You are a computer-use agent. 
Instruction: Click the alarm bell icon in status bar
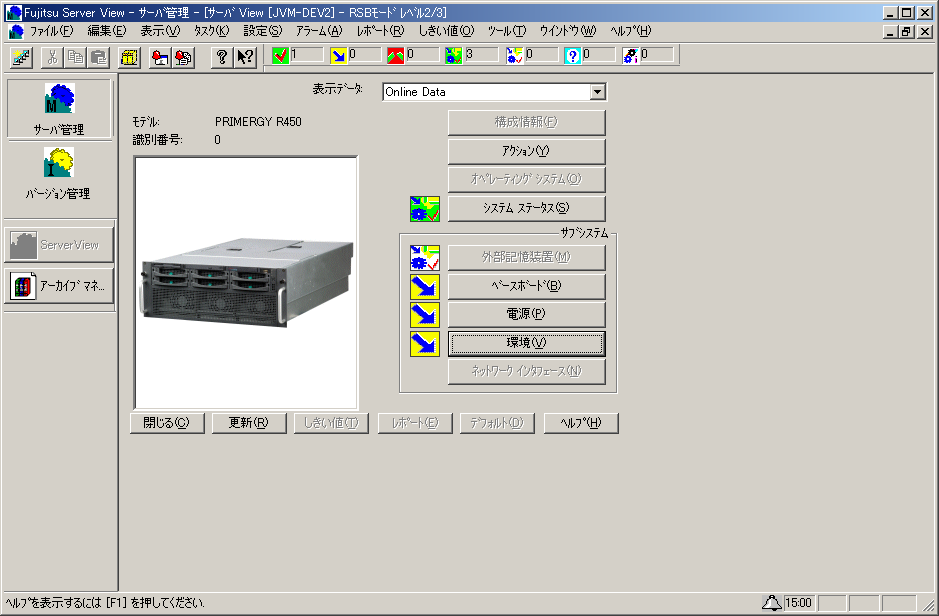[x=771, y=603]
